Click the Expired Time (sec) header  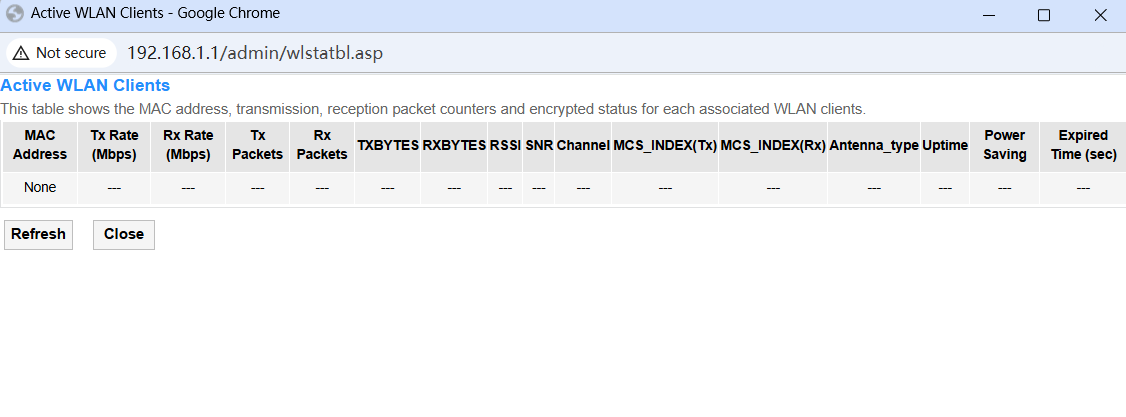[1083, 145]
